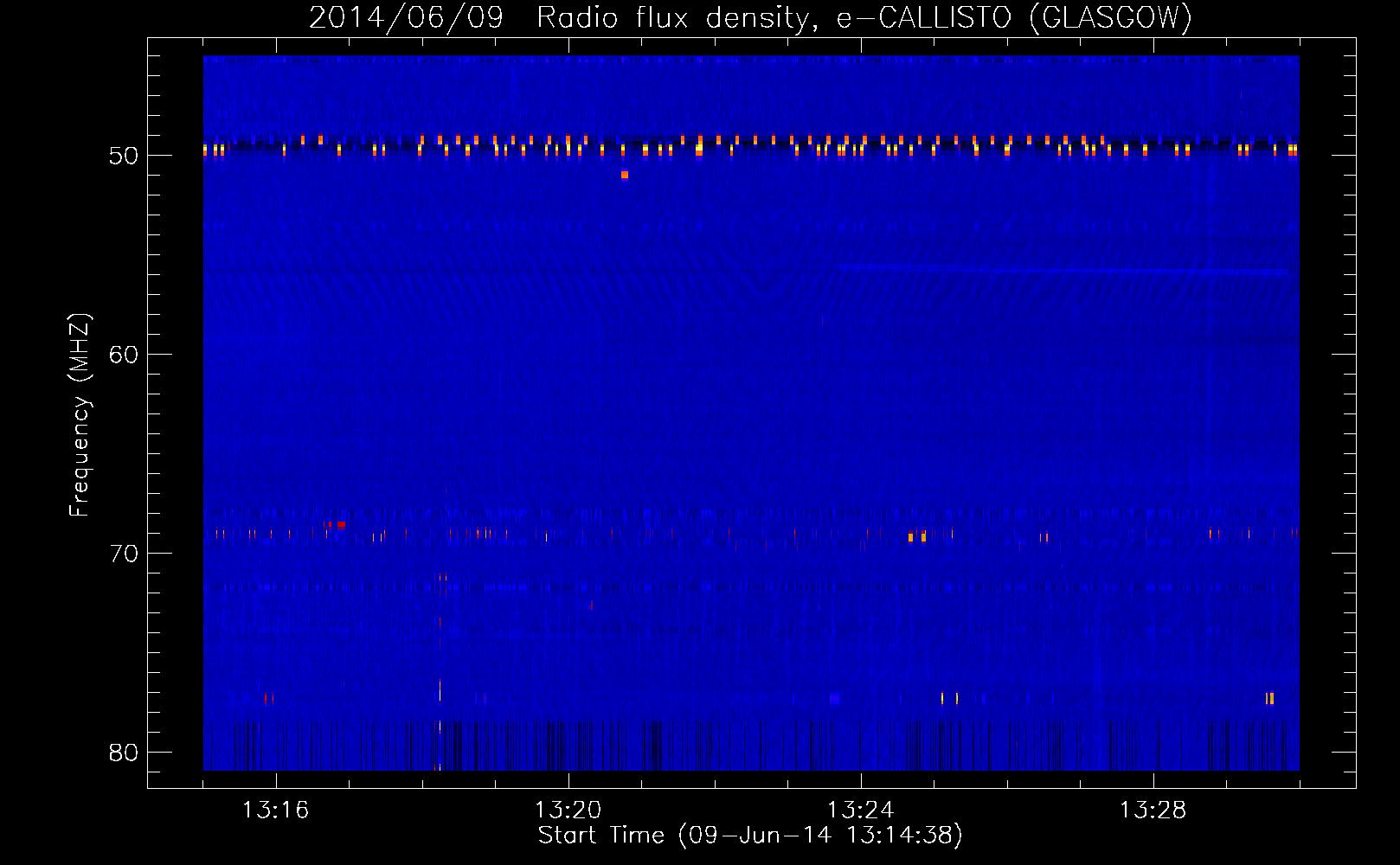Image resolution: width=1400 pixels, height=865 pixels.
Task: Click the plot title '2014/06/09 Radio flux density'
Action: [x=562, y=17]
